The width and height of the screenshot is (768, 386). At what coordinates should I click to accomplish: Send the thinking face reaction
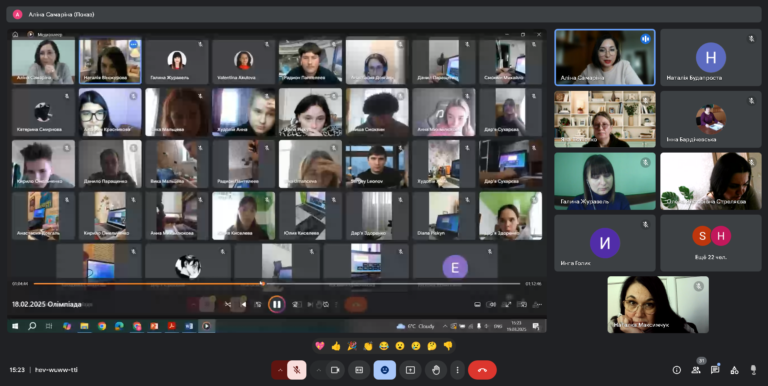432,346
